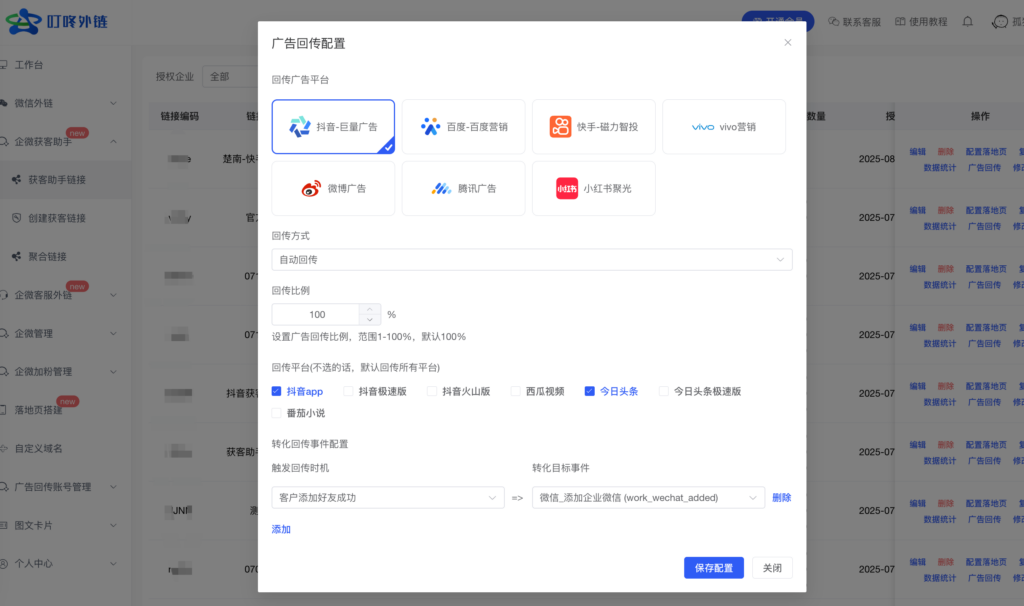Uncheck the 今日头条 checkbox
This screenshot has width=1024, height=606.
(590, 392)
